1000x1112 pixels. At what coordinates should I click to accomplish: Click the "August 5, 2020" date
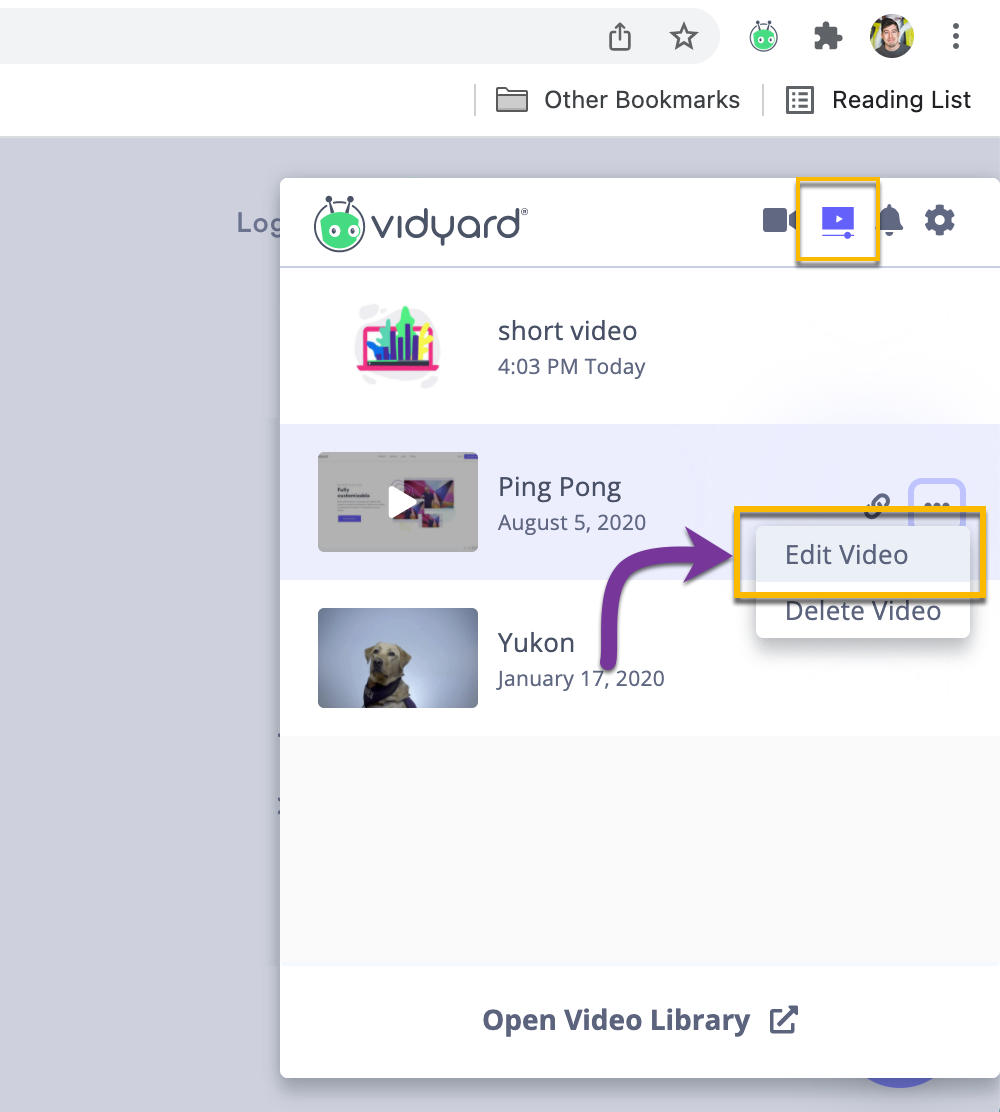[572, 523]
